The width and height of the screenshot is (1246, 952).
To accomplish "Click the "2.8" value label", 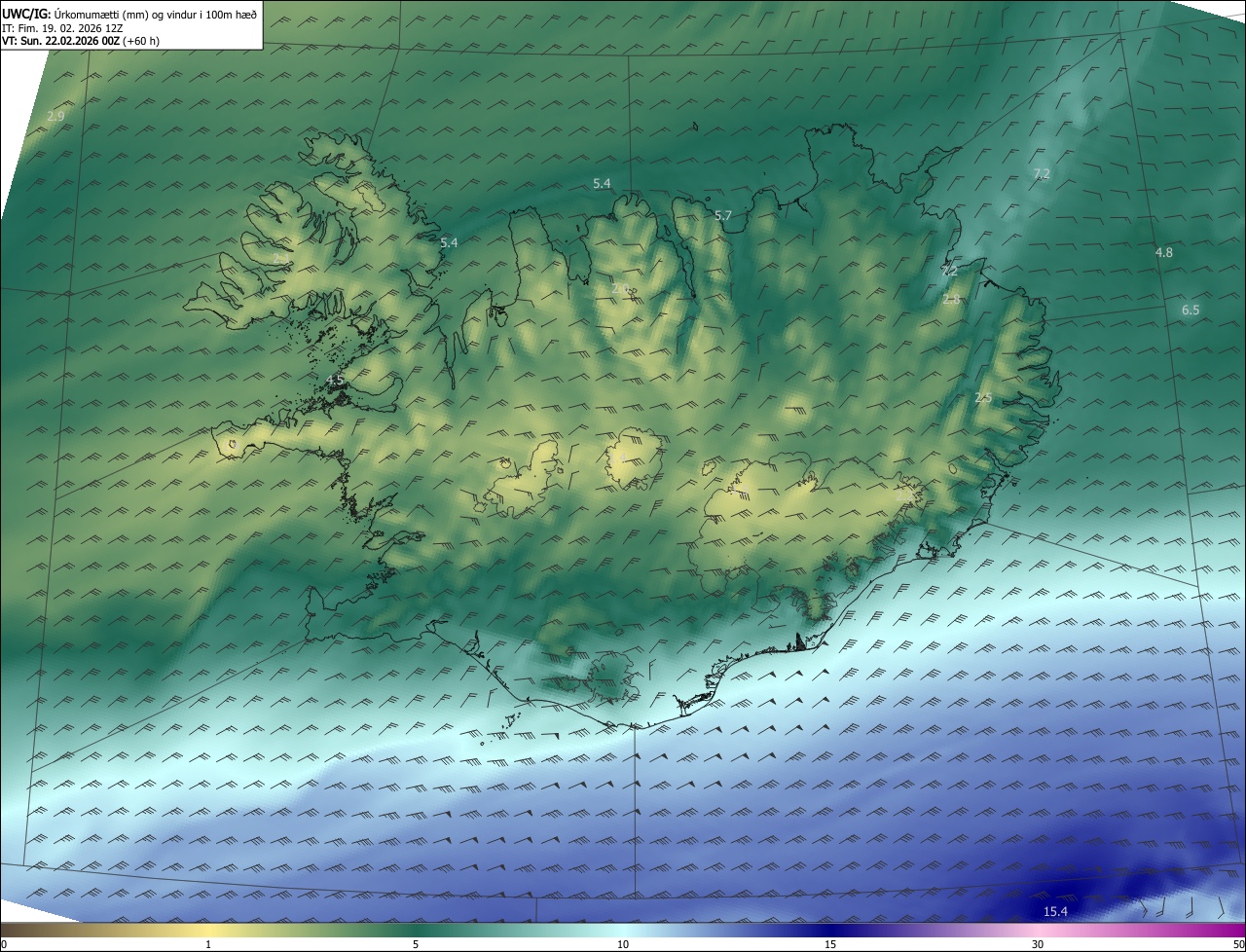I will [951, 299].
